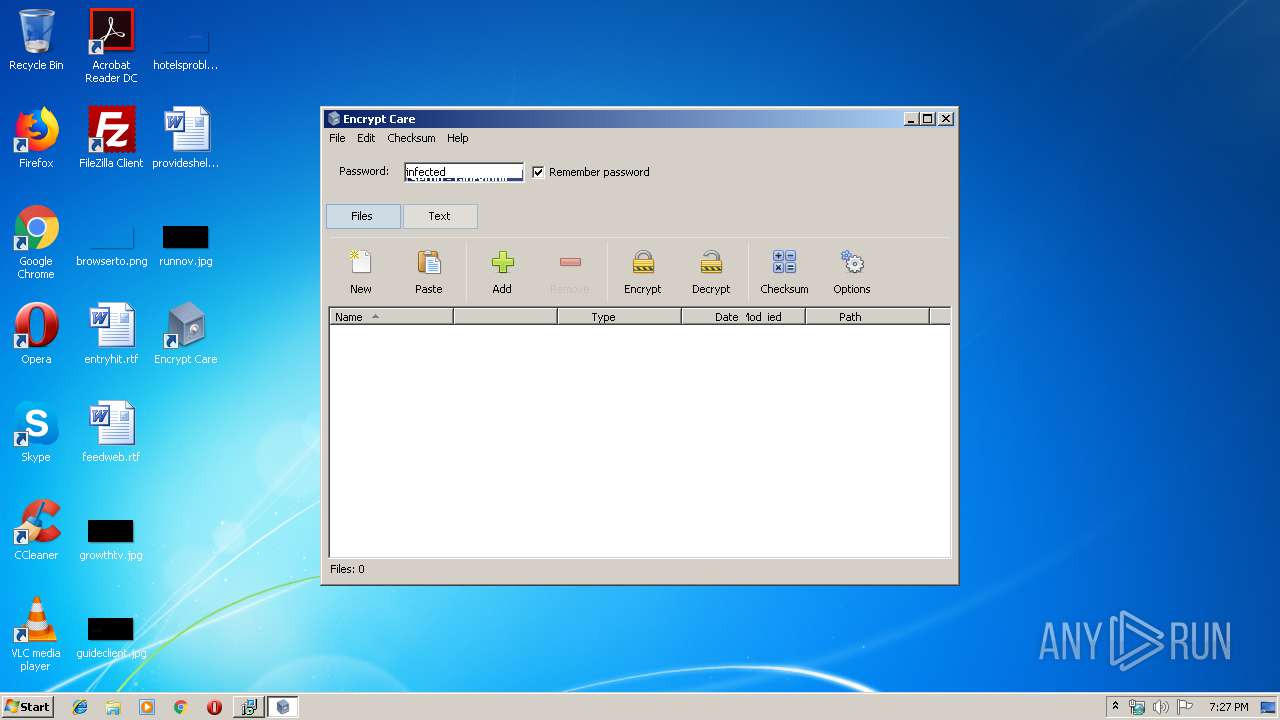Sort the file list by Type column
Viewport: 1280px width, 720px height.
[619, 317]
